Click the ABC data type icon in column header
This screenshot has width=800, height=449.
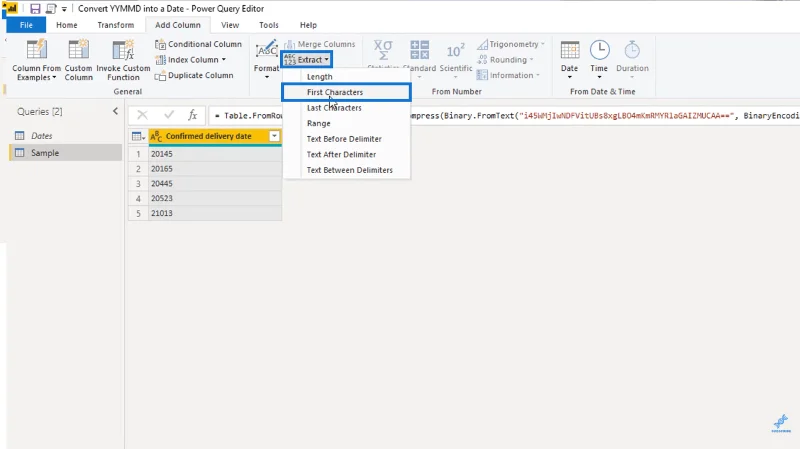point(156,136)
